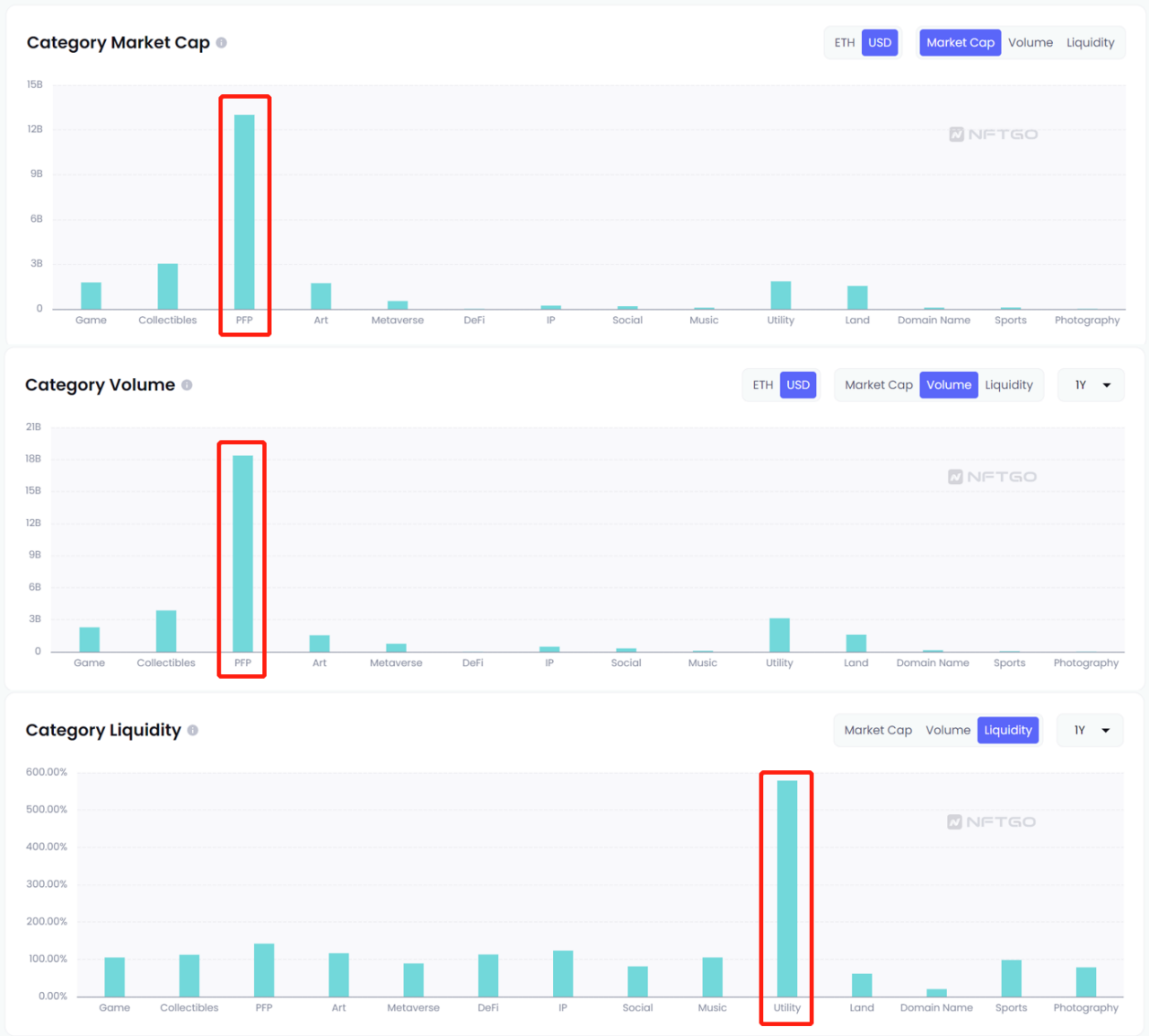
Task: Open the 1Y period dropdown in Volume panel
Action: tap(1091, 384)
